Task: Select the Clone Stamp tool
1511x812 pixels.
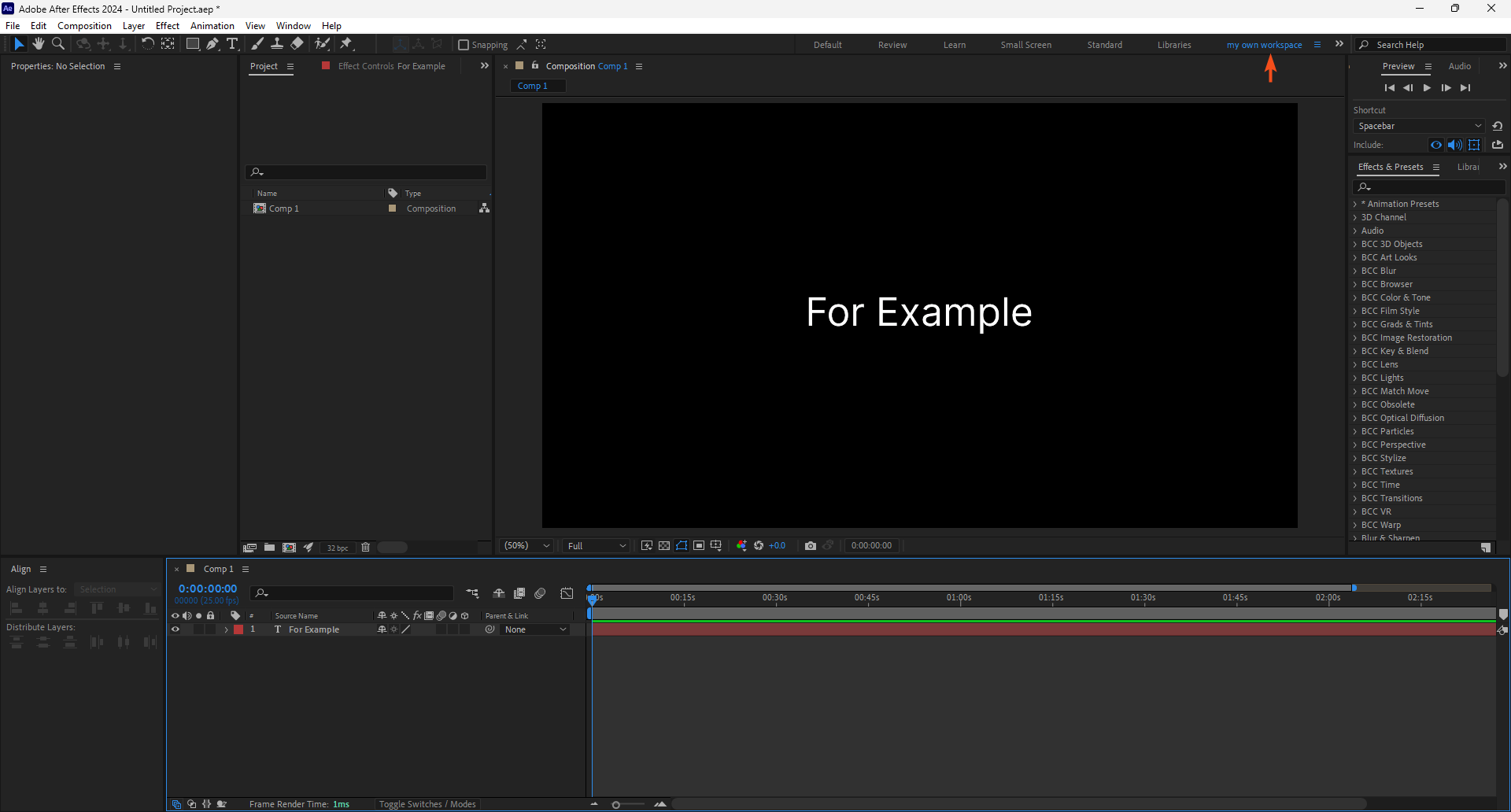Action: (x=277, y=44)
